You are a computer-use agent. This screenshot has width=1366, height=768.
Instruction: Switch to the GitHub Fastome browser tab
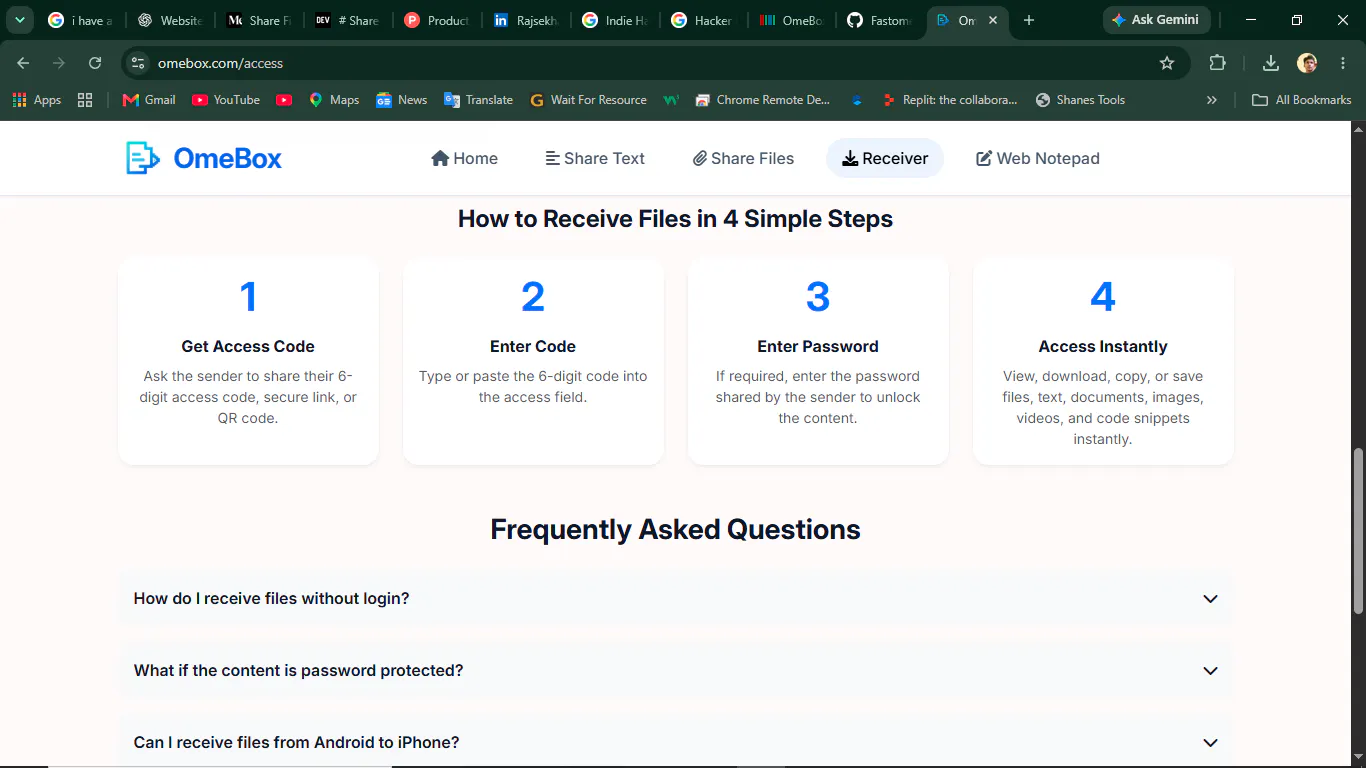tap(880, 20)
